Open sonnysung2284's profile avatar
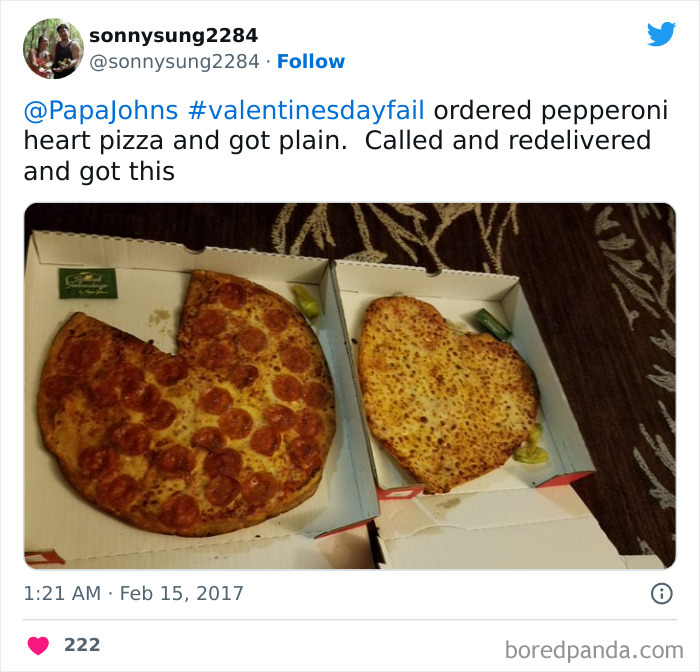The height and width of the screenshot is (672, 700). pos(53,49)
